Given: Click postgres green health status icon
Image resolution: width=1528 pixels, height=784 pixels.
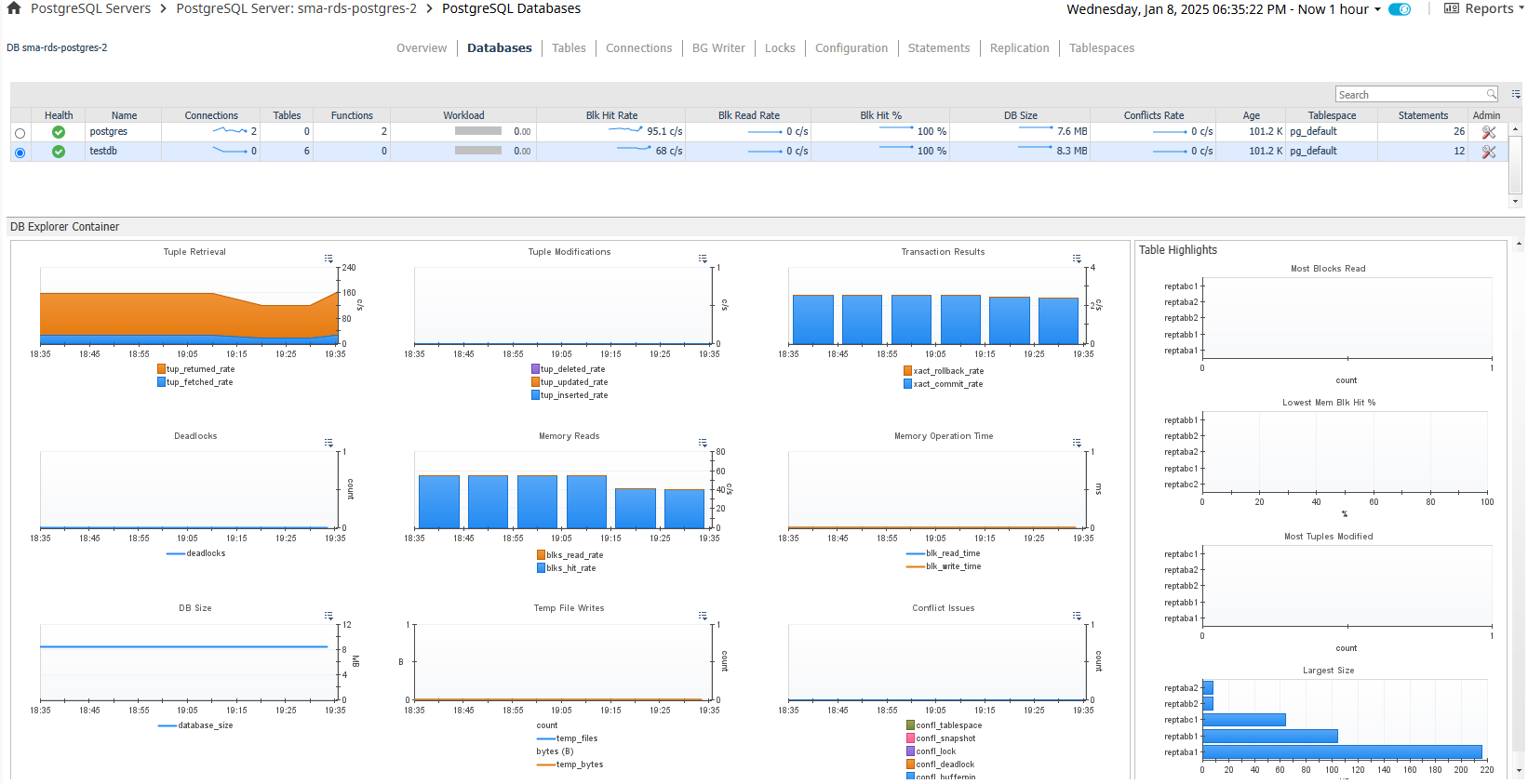Looking at the screenshot, I should 59,132.
